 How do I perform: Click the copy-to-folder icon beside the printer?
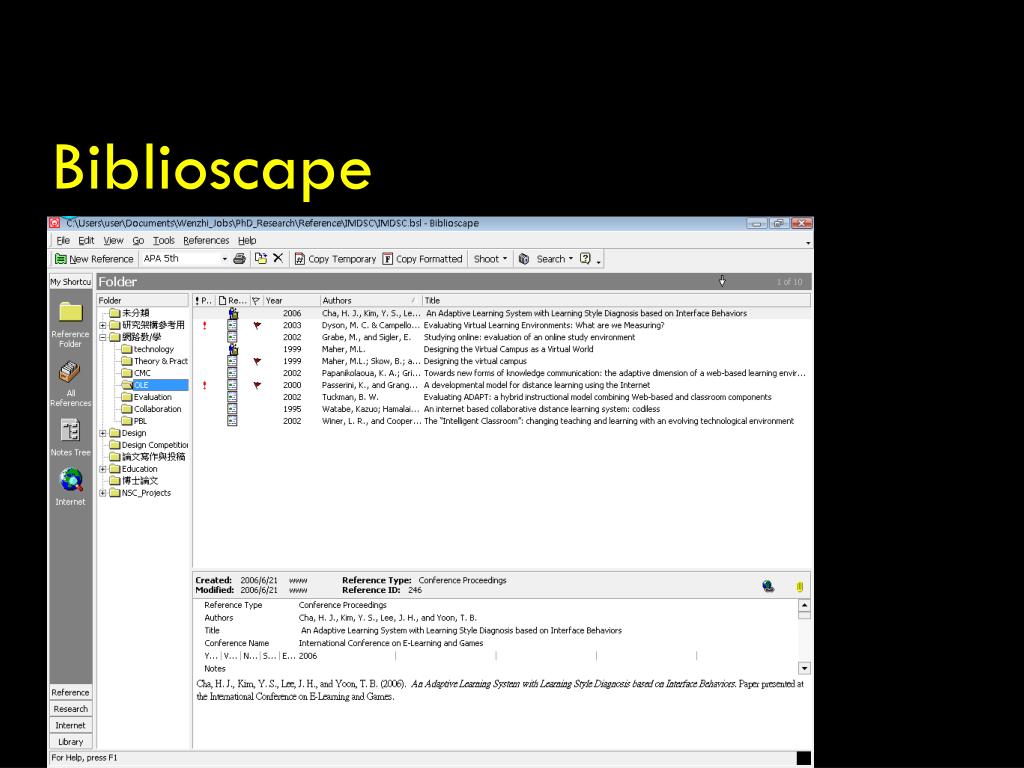tap(261, 258)
